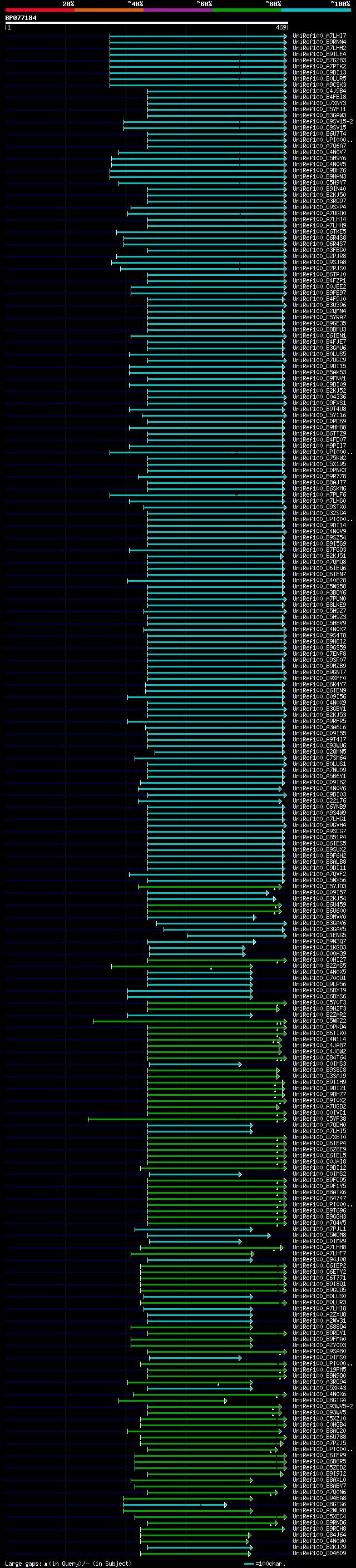Click hit label UniRef100_Q6R4S8
Image resolution: width=356 pixels, height=1568 pixels.
319,238
